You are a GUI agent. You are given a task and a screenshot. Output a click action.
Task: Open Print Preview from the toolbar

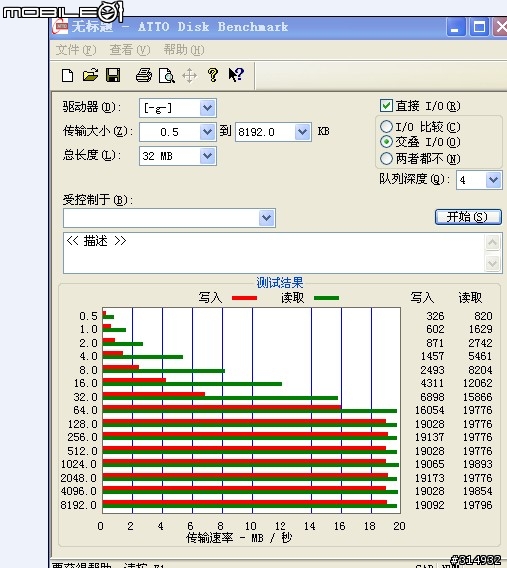167,75
